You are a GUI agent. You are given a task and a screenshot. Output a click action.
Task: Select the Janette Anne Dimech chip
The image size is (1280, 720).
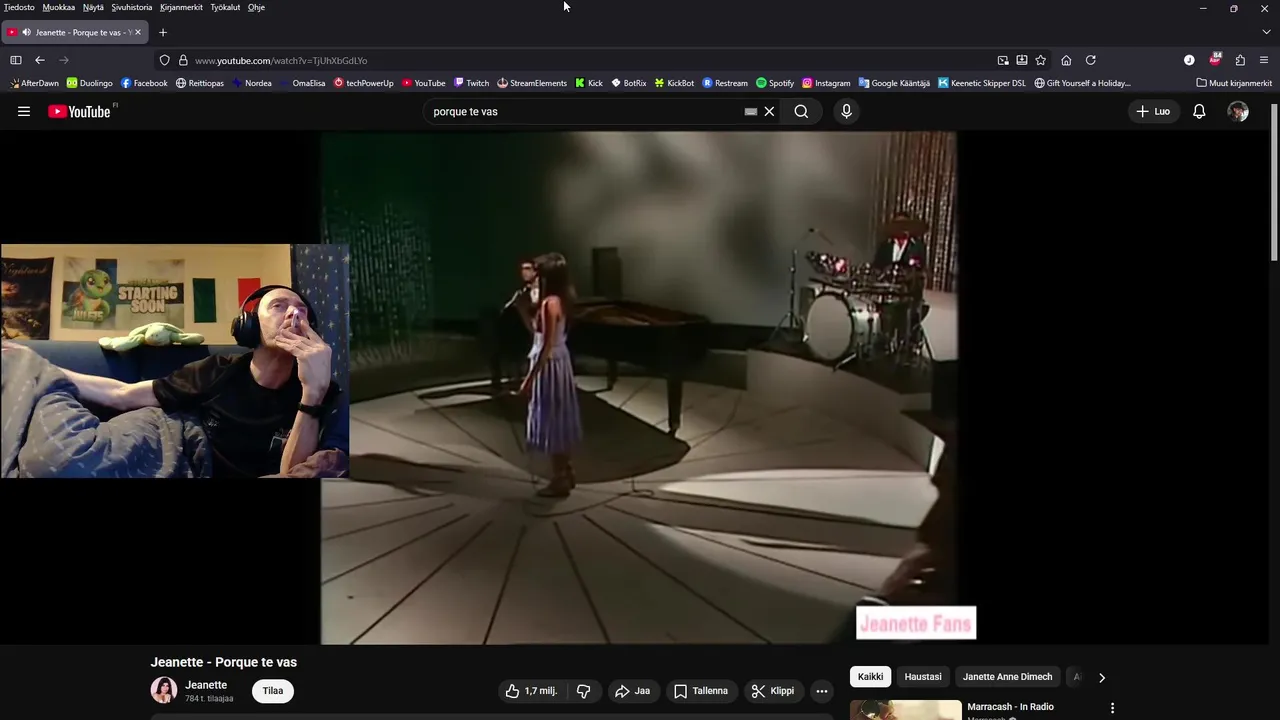tap(1007, 677)
